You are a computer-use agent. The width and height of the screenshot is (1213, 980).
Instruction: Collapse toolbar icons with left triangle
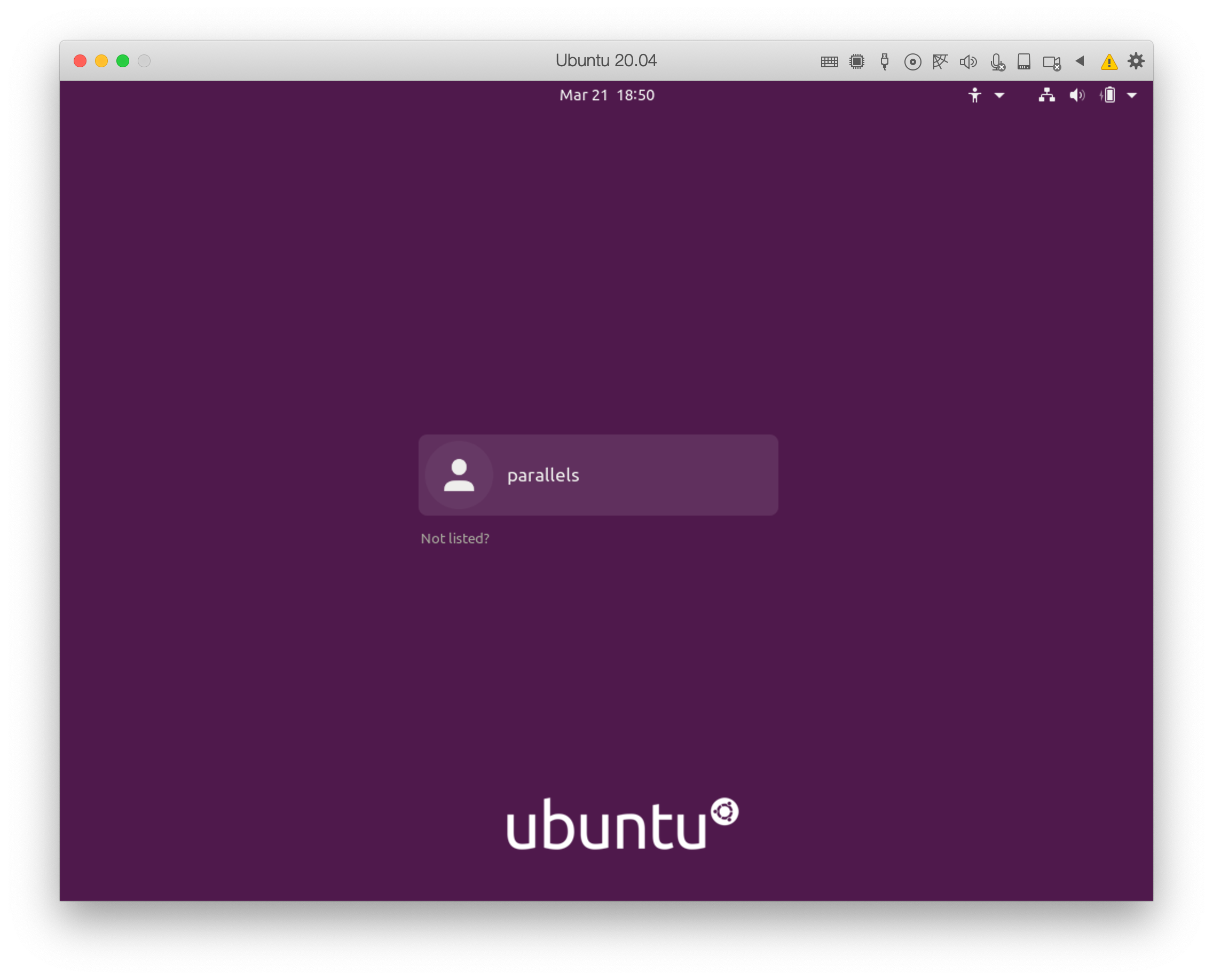pos(1080,61)
